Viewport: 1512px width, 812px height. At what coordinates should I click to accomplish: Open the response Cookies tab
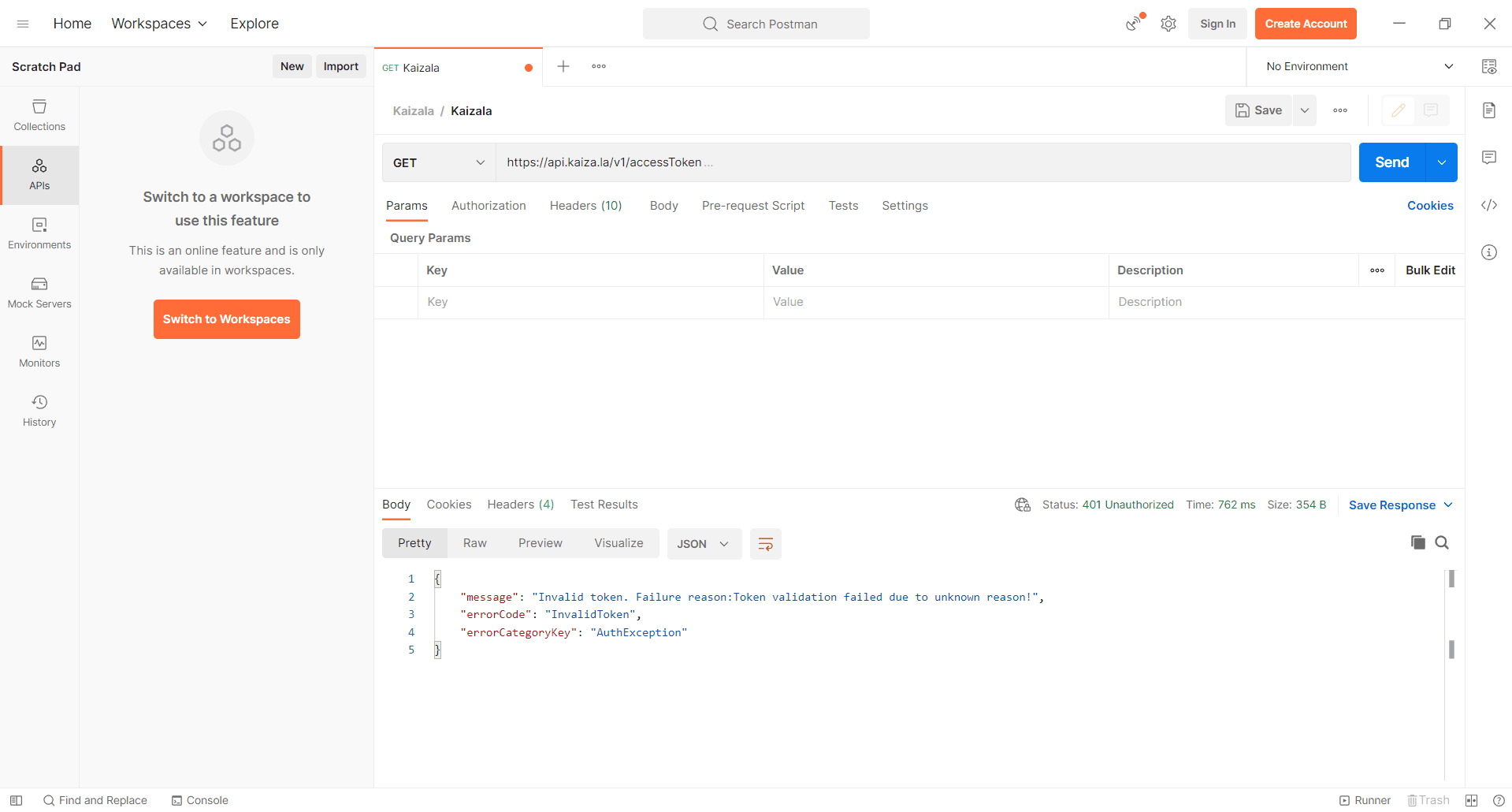449,505
